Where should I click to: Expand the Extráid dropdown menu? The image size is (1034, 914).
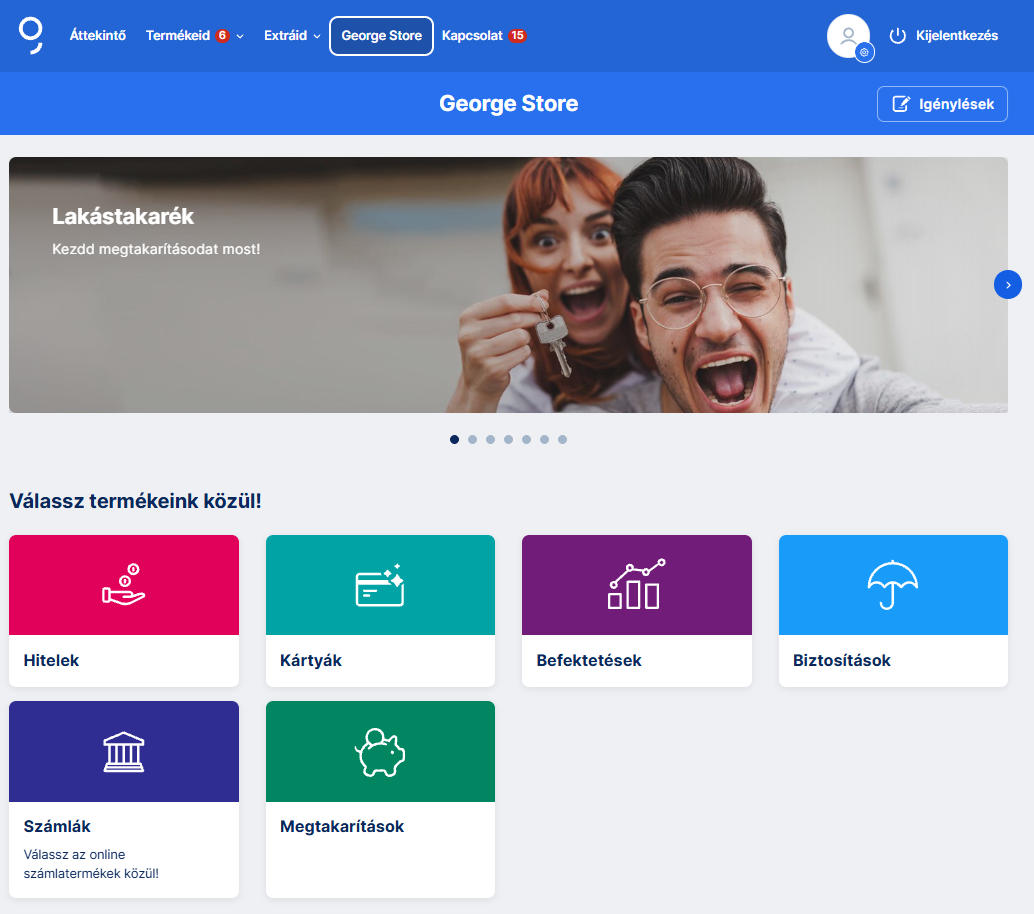point(292,36)
